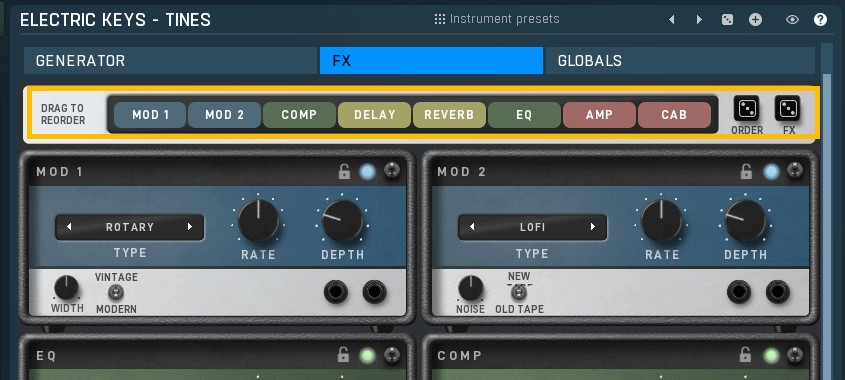Select MOD 1 block in effect chain

tap(150, 115)
